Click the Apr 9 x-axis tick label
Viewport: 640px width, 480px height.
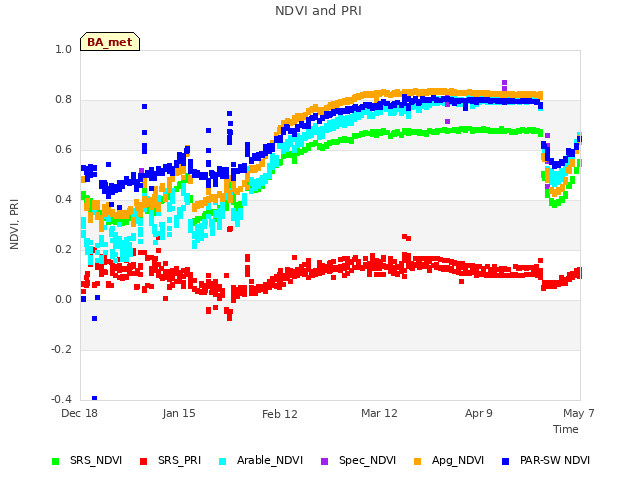(x=479, y=413)
